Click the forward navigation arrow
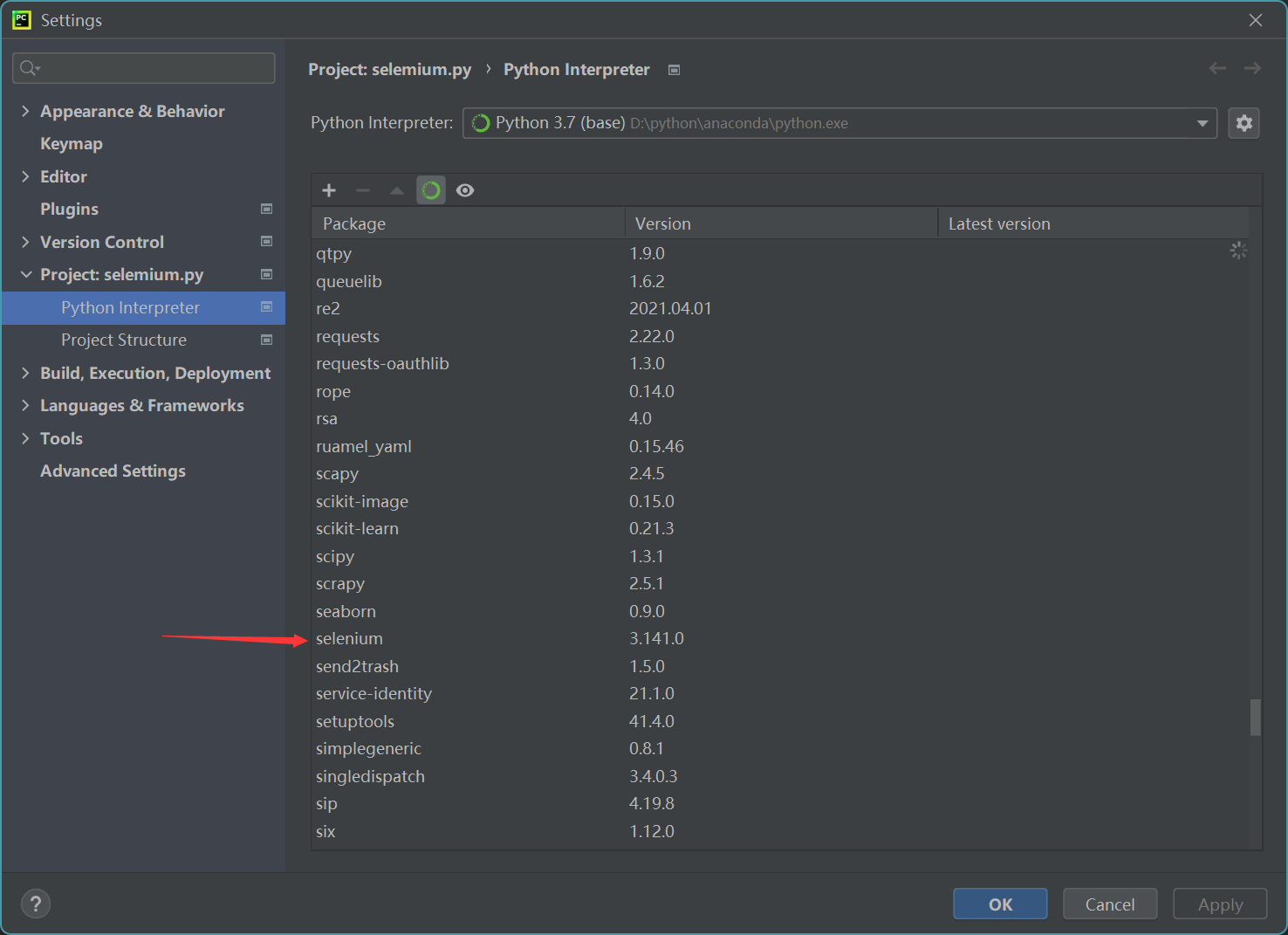This screenshot has width=1288, height=935. tap(1252, 68)
